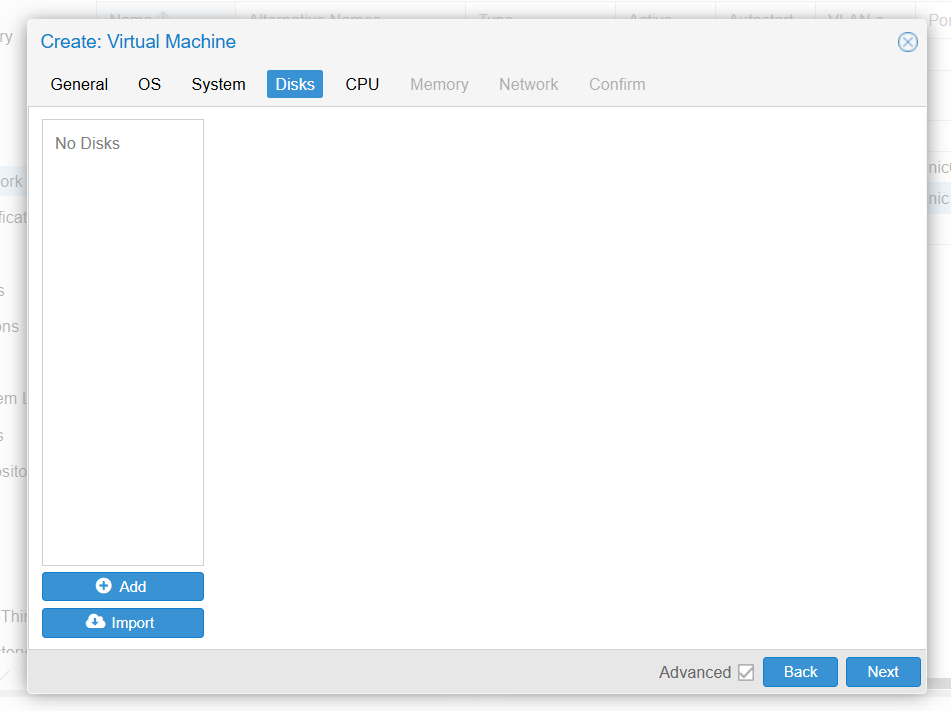Click the Advanced label text

[x=694, y=672]
